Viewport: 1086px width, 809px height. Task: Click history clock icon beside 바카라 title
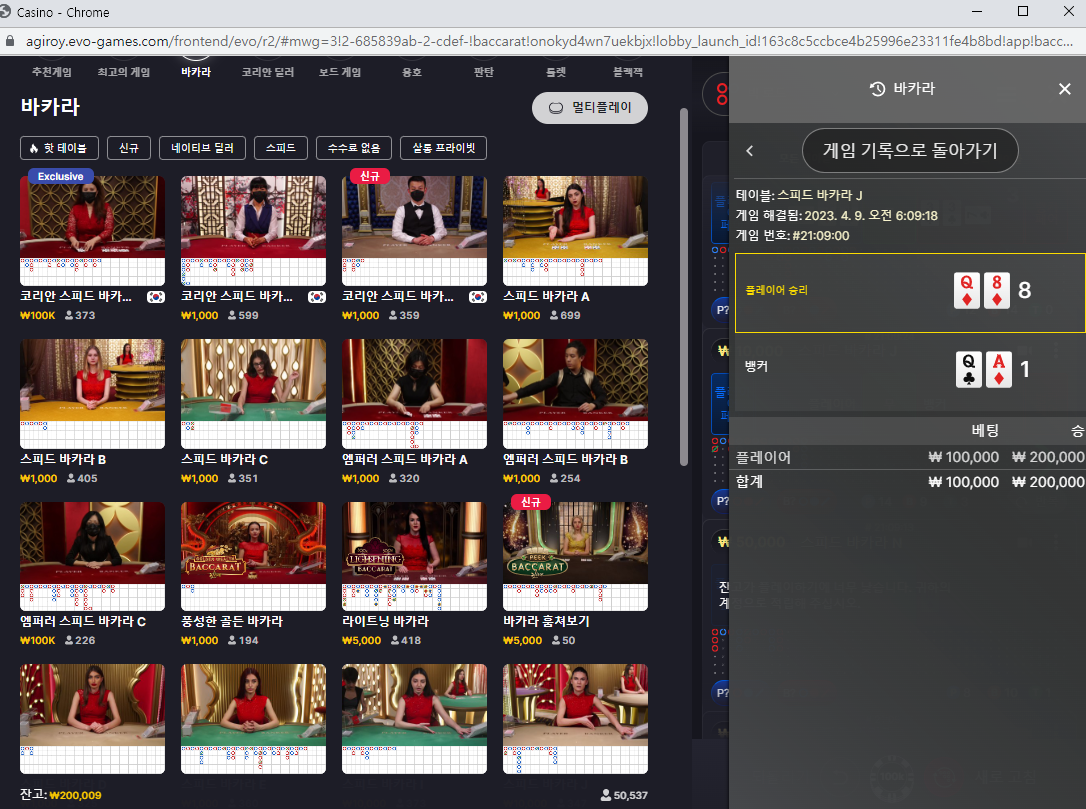pyautogui.click(x=877, y=89)
